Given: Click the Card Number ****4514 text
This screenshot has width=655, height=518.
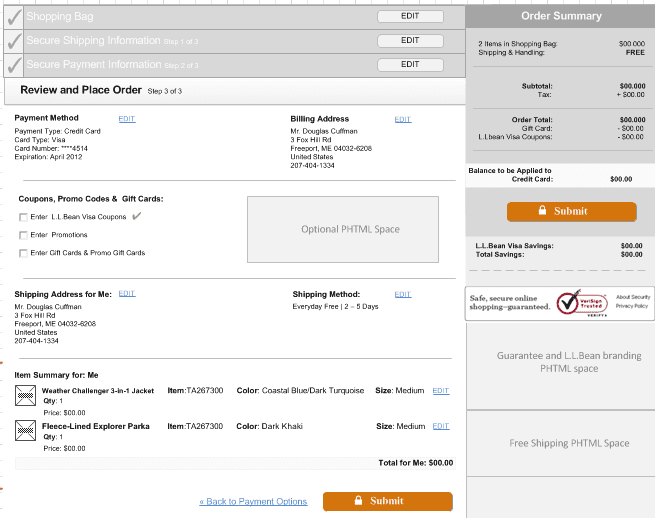Looking at the screenshot, I should [51, 148].
